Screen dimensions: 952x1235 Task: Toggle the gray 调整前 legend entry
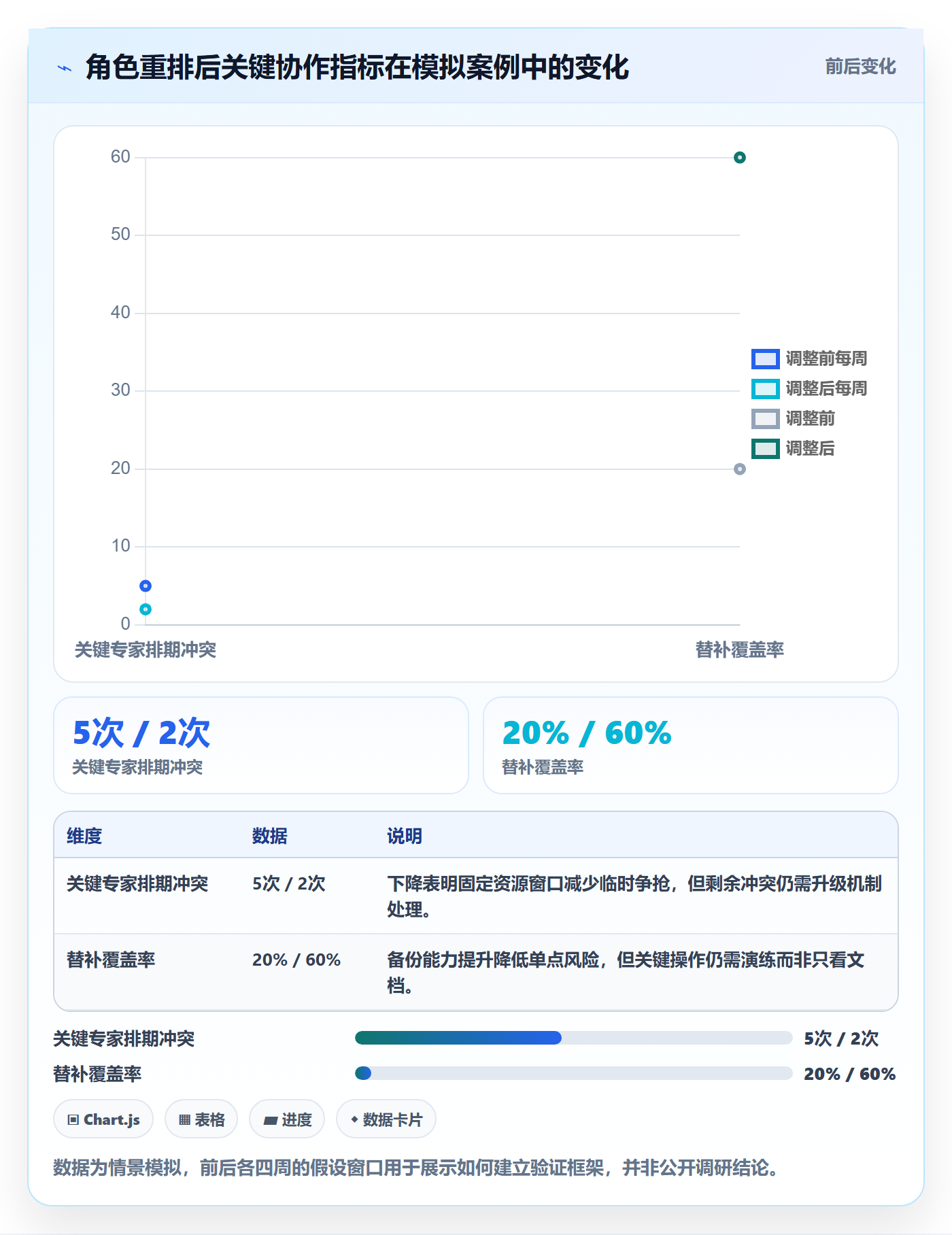pyautogui.click(x=793, y=418)
